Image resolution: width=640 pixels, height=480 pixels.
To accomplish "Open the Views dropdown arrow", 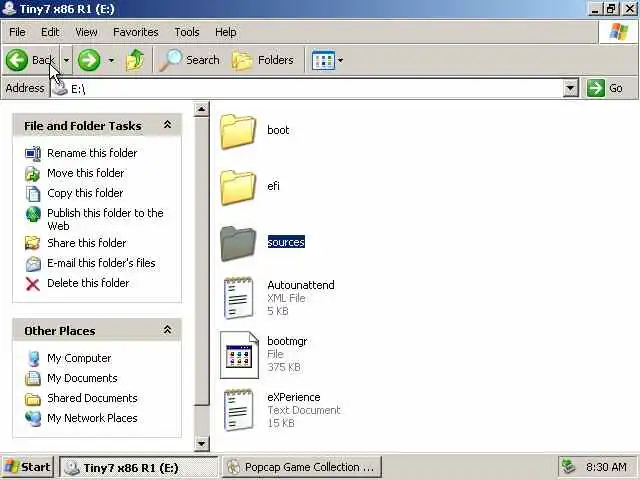I will (x=340, y=60).
